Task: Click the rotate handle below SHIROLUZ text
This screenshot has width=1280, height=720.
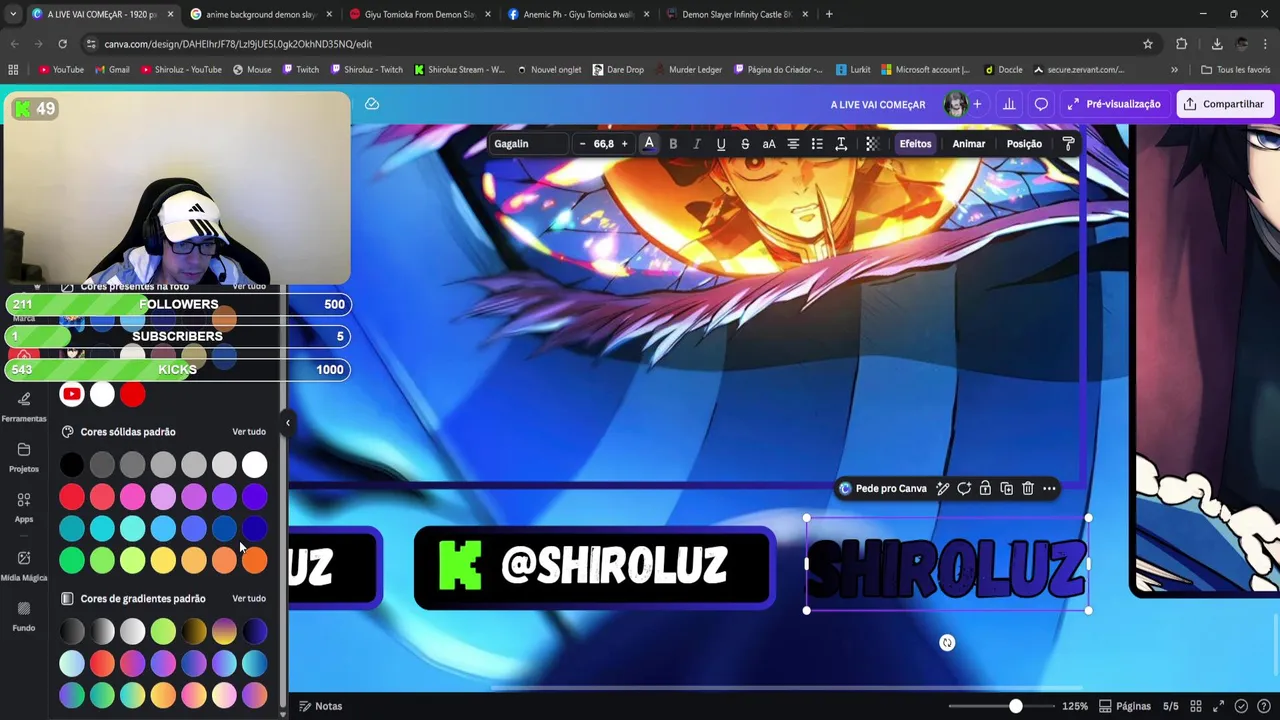Action: click(x=947, y=643)
